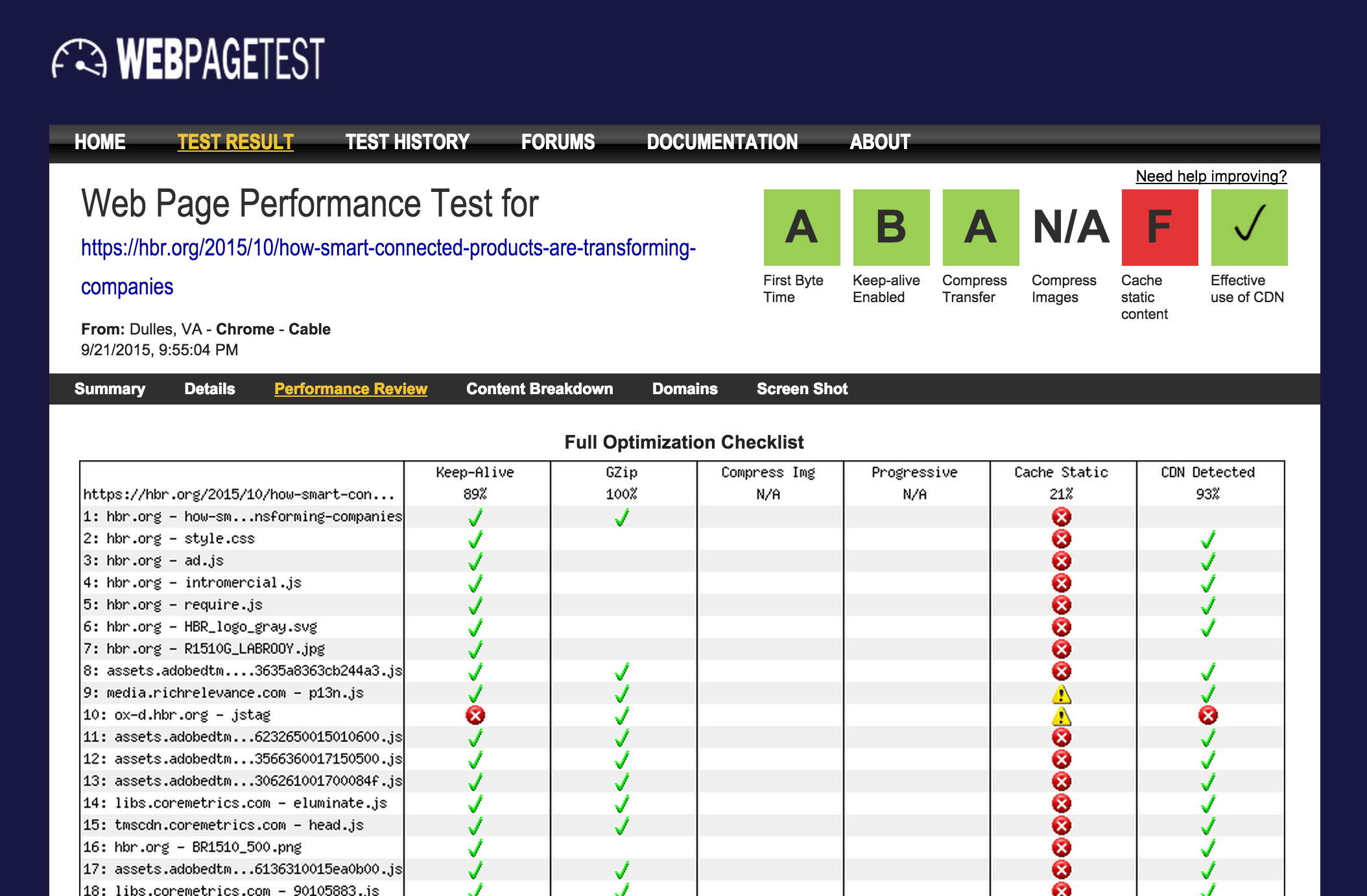Image resolution: width=1367 pixels, height=896 pixels.
Task: Click the Keep-alive Enabled B grade
Action: [891, 228]
